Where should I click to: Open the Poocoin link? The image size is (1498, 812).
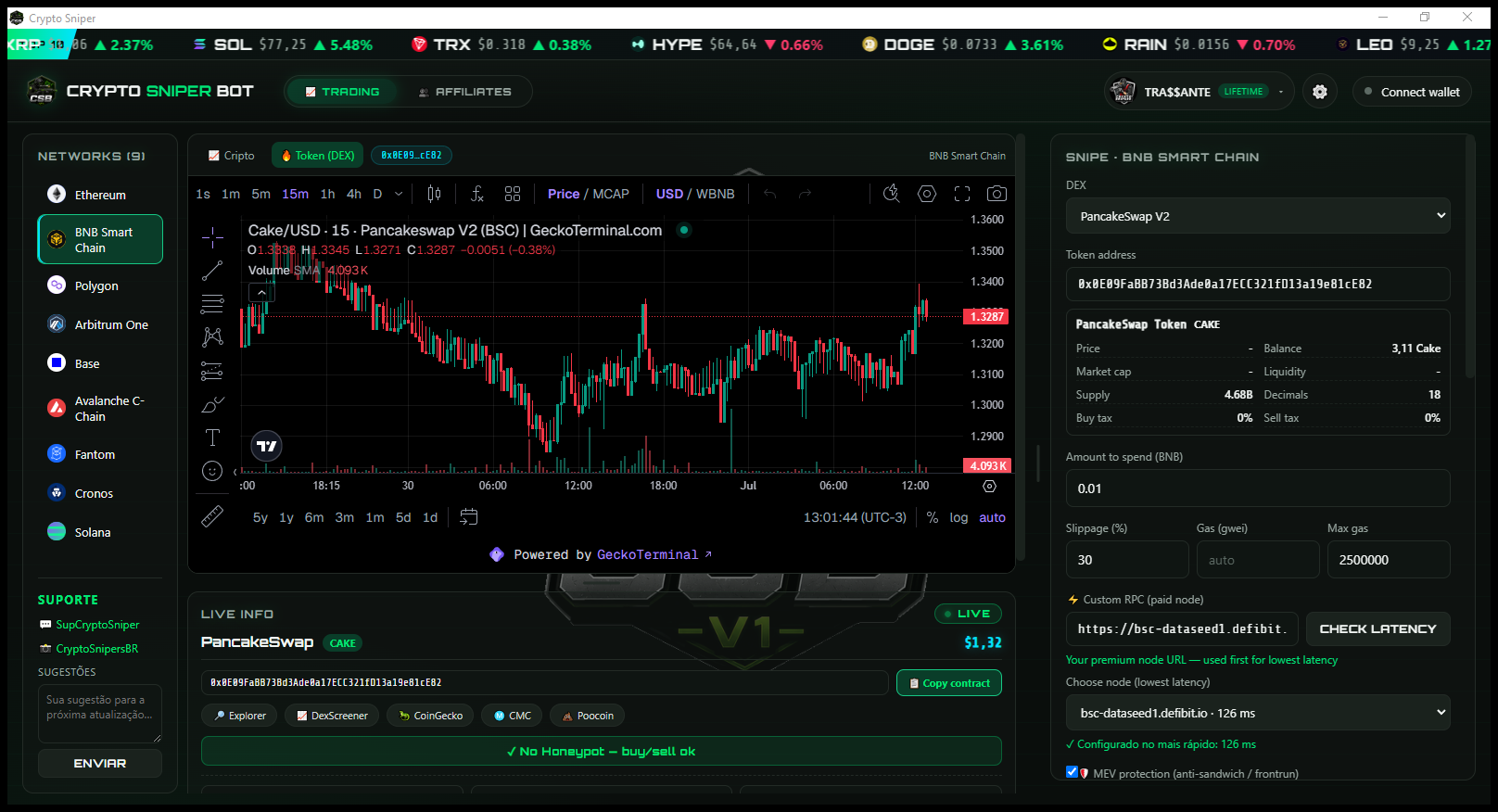[x=588, y=716]
